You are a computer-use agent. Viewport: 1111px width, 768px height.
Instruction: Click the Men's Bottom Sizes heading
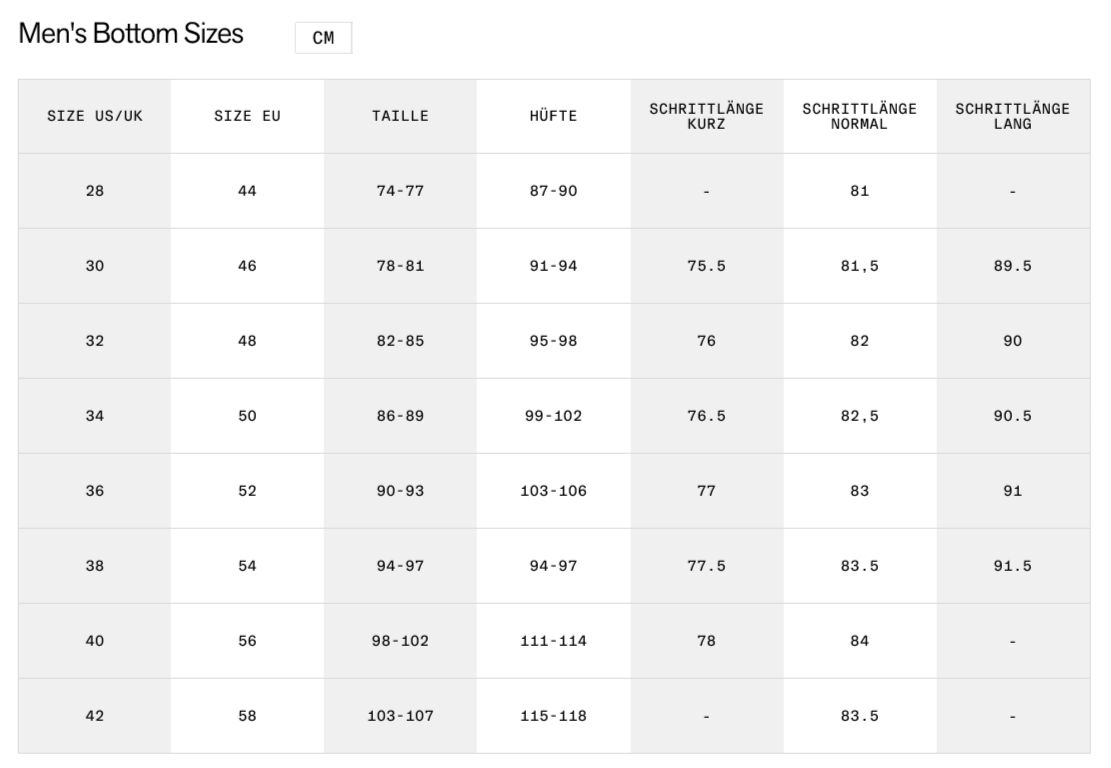(x=131, y=33)
